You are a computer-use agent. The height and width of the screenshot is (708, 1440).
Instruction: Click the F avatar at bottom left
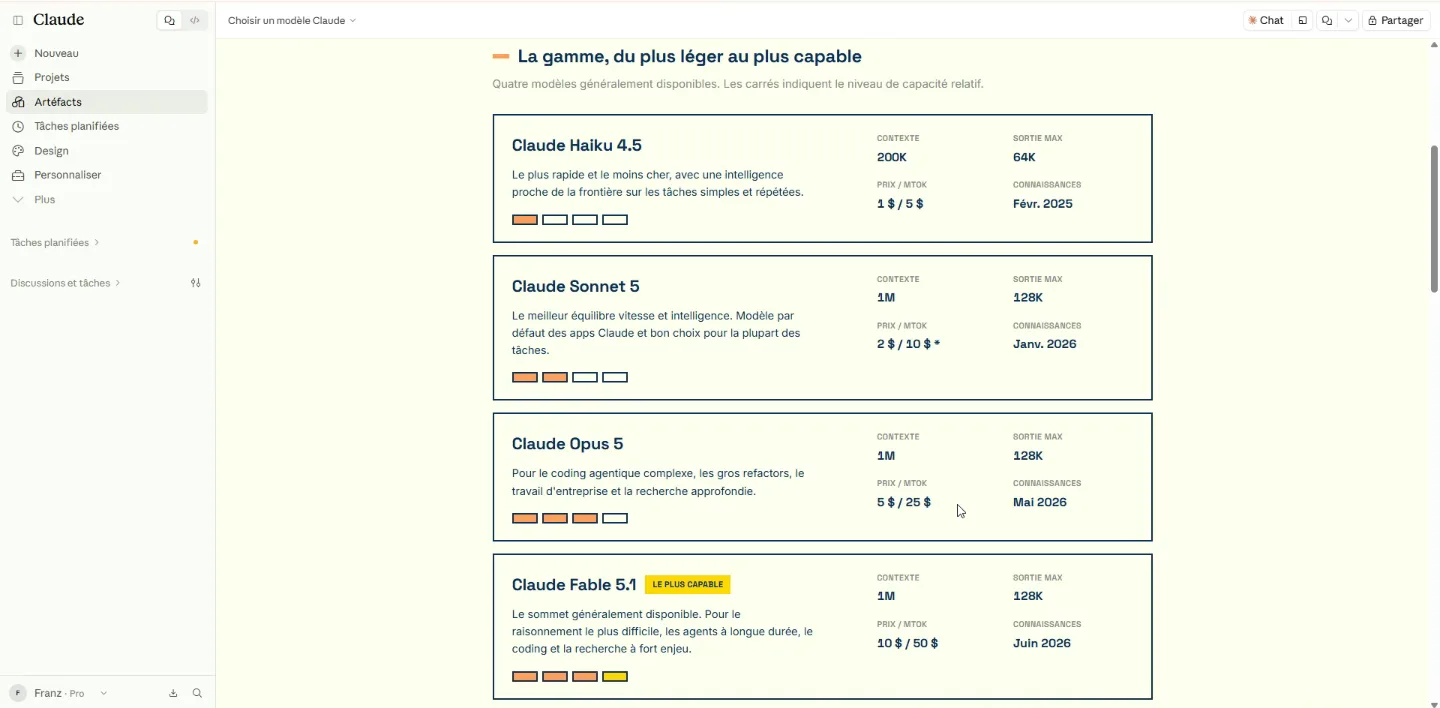click(18, 693)
